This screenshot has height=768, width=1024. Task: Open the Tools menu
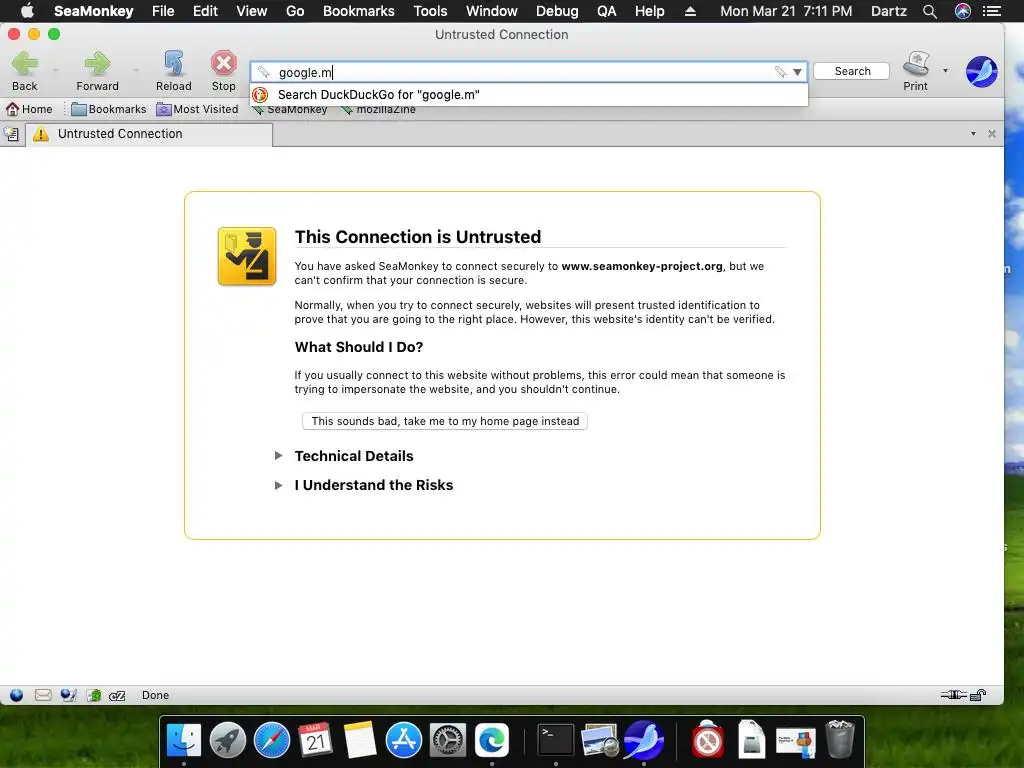[430, 11]
